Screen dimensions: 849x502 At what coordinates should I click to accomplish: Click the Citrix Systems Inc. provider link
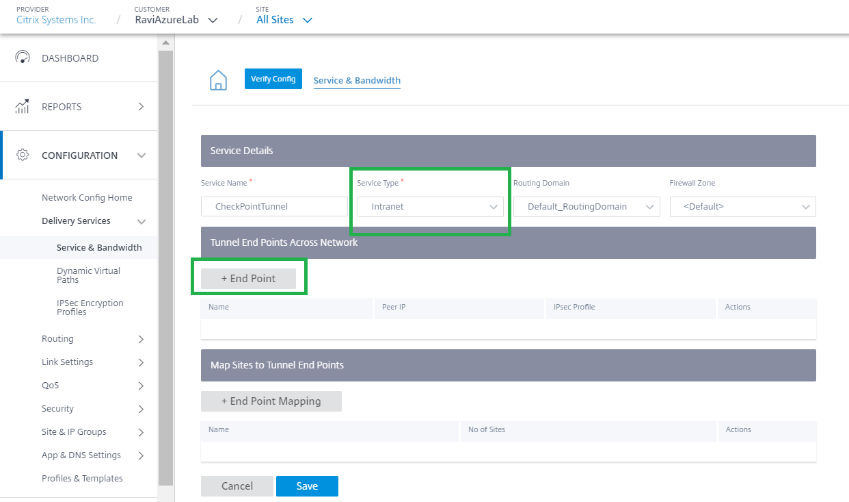tap(56, 19)
